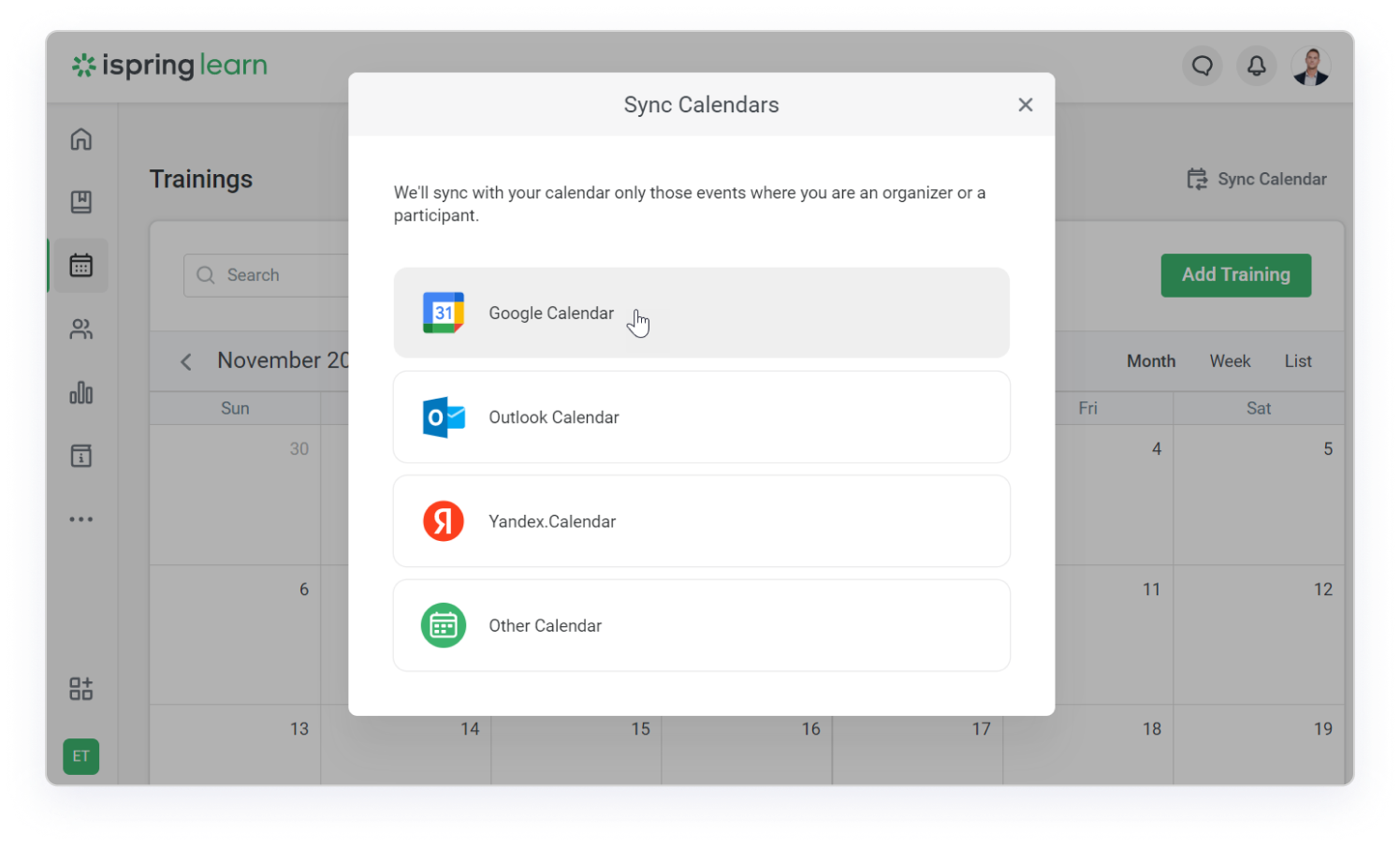Select day 30 in the calendar

pos(299,449)
